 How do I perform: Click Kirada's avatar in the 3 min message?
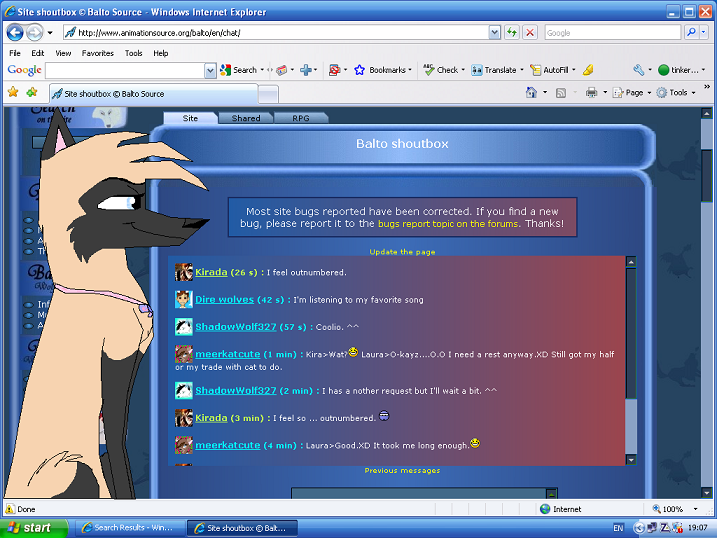click(x=184, y=418)
